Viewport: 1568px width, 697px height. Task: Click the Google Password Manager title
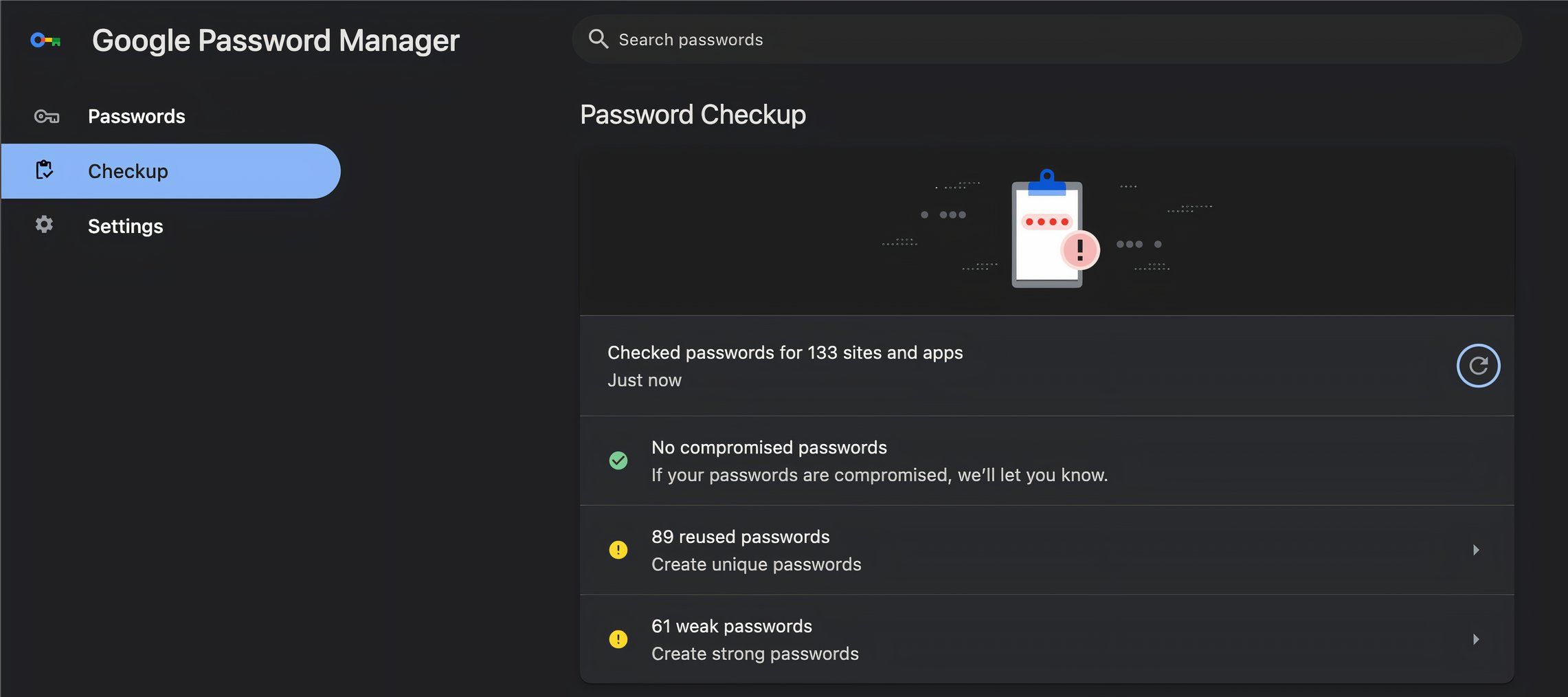(x=276, y=41)
